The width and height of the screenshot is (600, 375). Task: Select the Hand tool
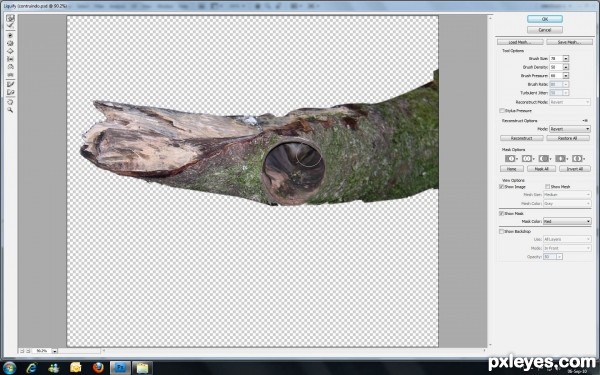click(10, 102)
